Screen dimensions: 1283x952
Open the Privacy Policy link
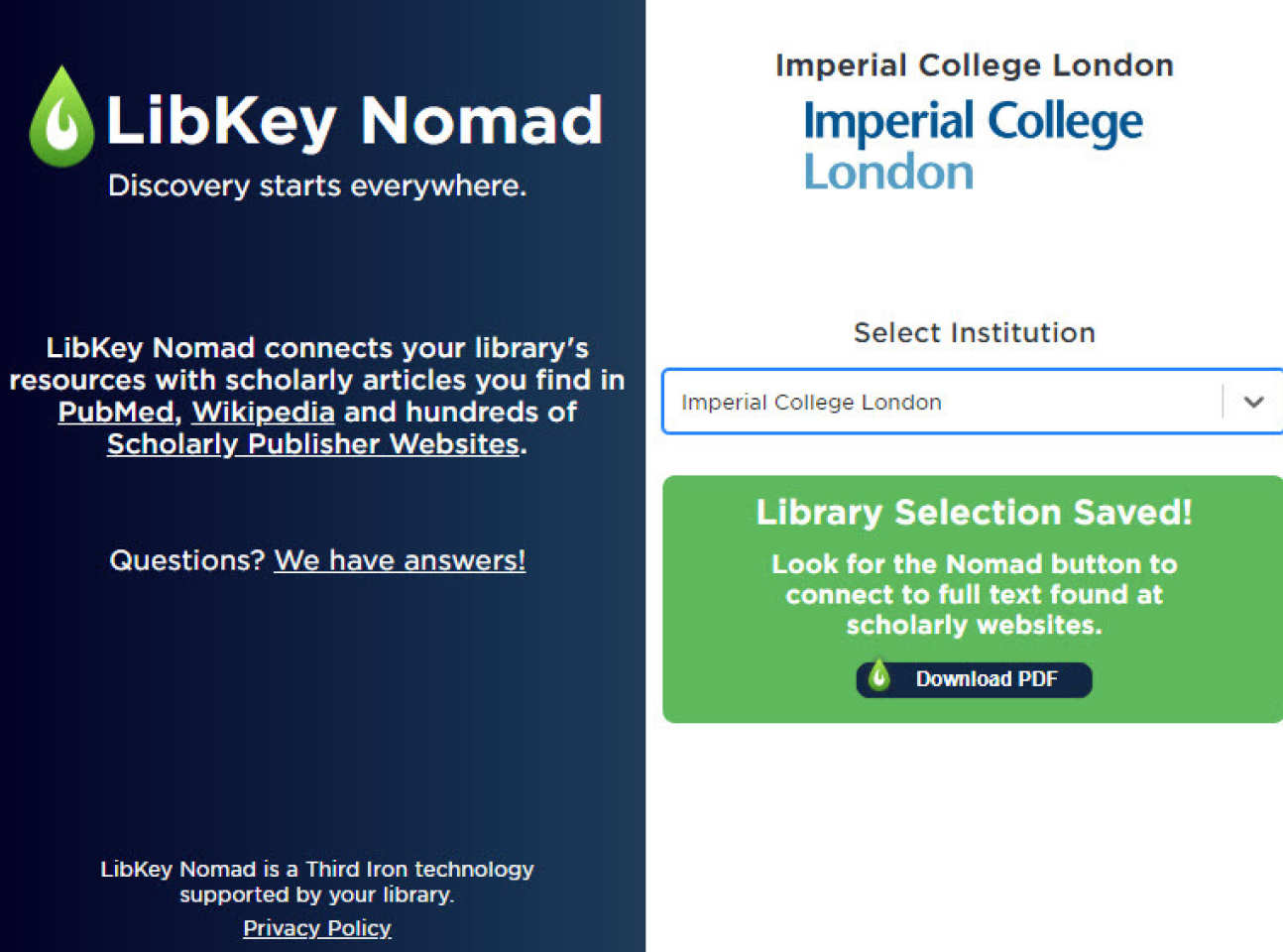coord(317,928)
